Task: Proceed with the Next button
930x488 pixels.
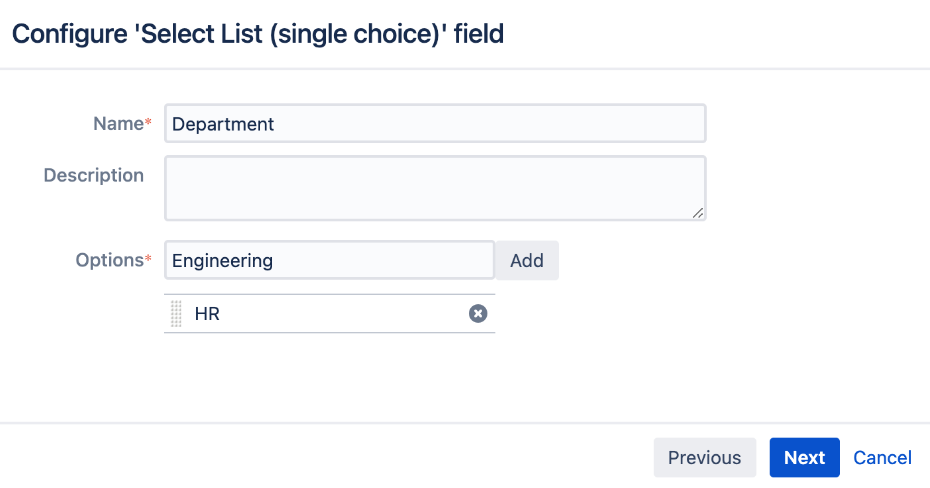Action: click(804, 457)
